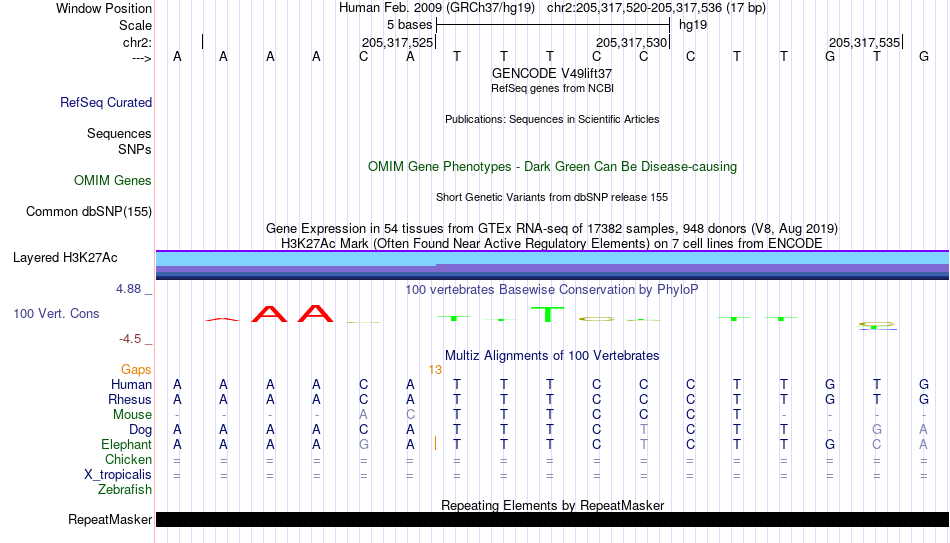Viewport: 950px width, 543px height.
Task: Click the GTEx Gene Expression track title
Action: [552, 228]
